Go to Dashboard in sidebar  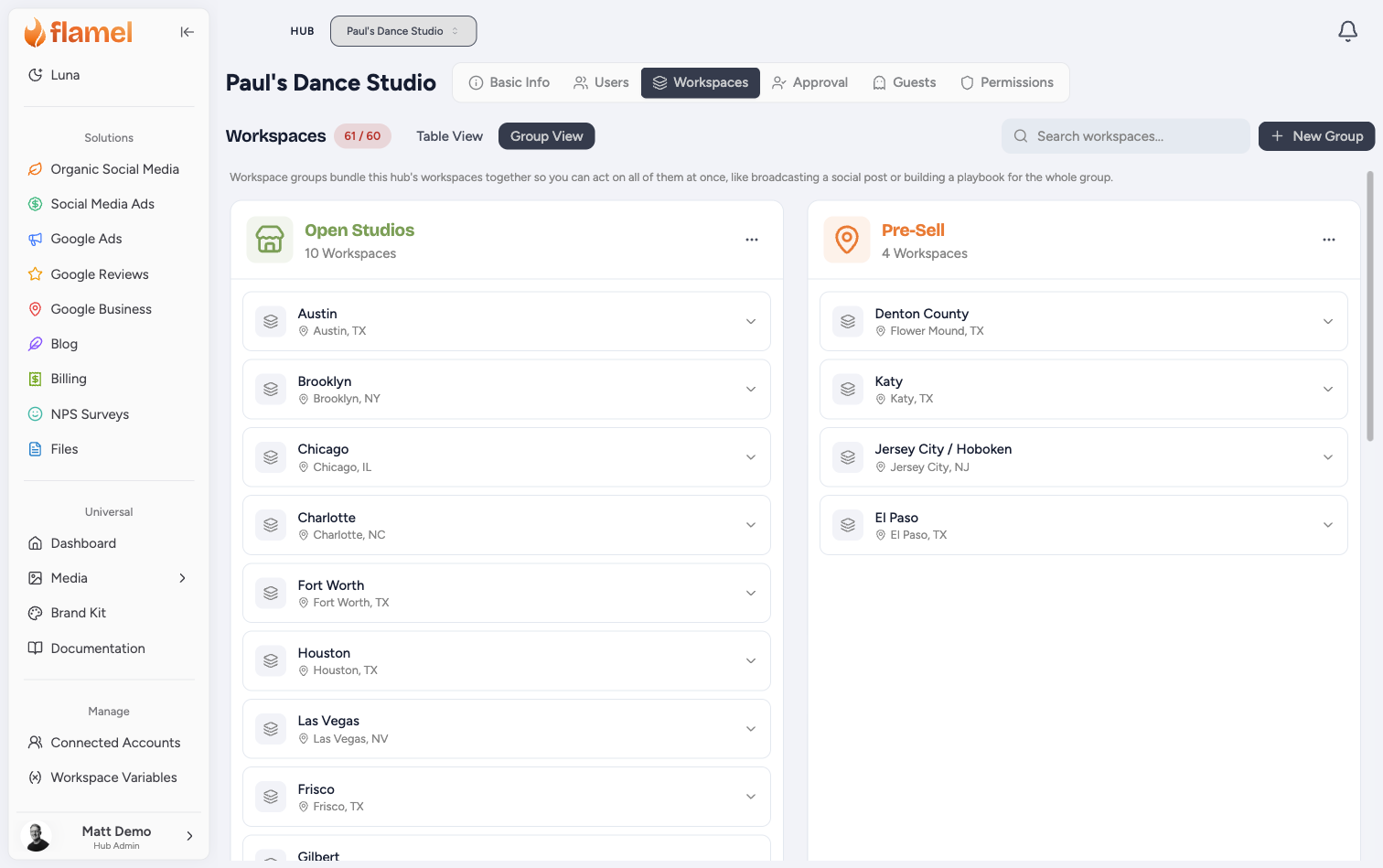(109, 543)
